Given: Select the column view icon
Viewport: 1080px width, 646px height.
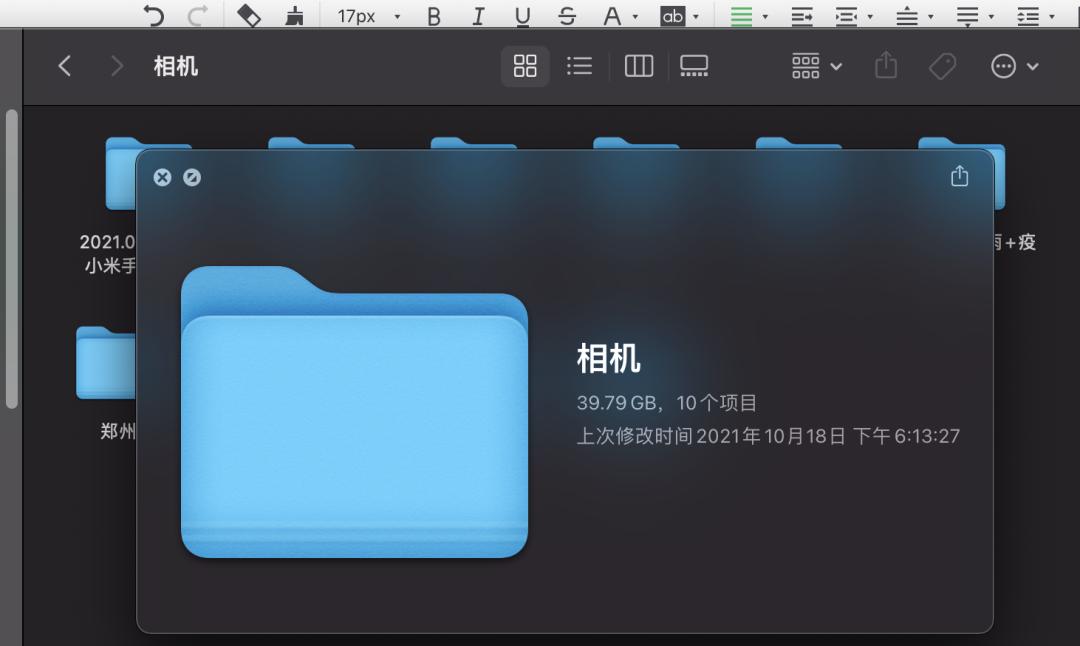Looking at the screenshot, I should coord(638,66).
